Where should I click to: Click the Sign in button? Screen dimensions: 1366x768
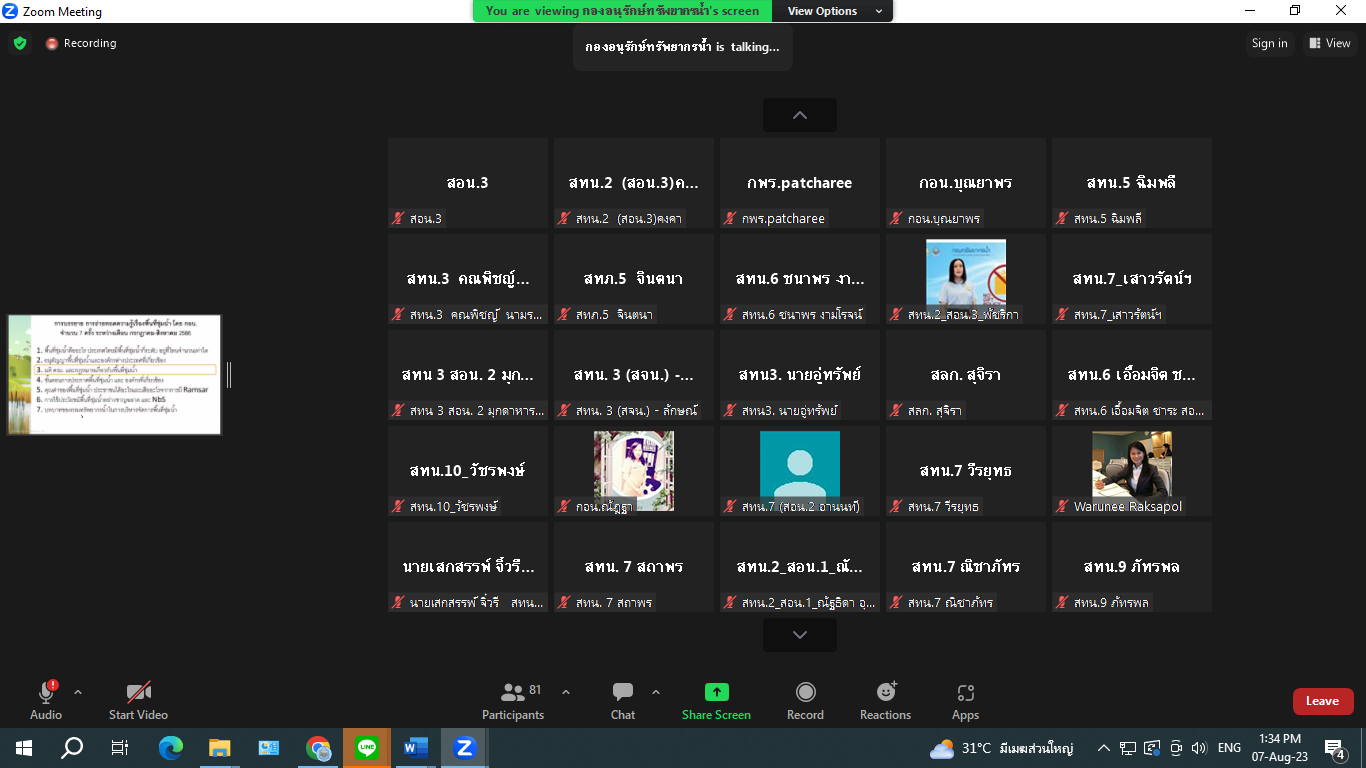pos(1269,43)
